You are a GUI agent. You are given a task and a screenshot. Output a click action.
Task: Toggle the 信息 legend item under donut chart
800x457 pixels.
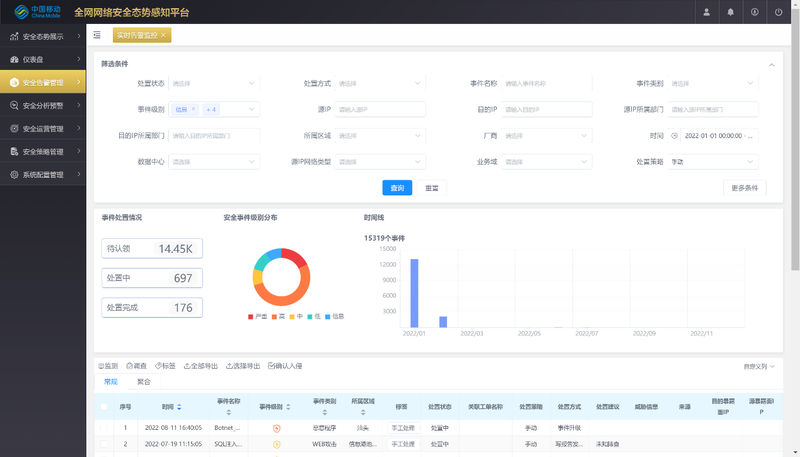[x=335, y=317]
